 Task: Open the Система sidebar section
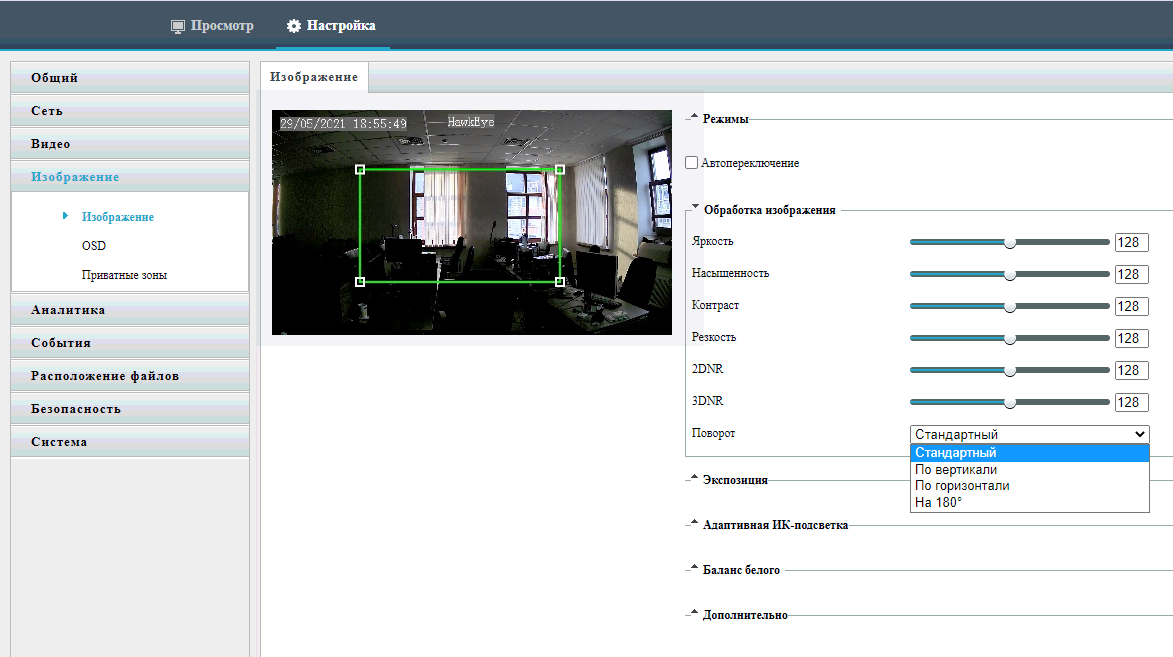click(x=130, y=441)
